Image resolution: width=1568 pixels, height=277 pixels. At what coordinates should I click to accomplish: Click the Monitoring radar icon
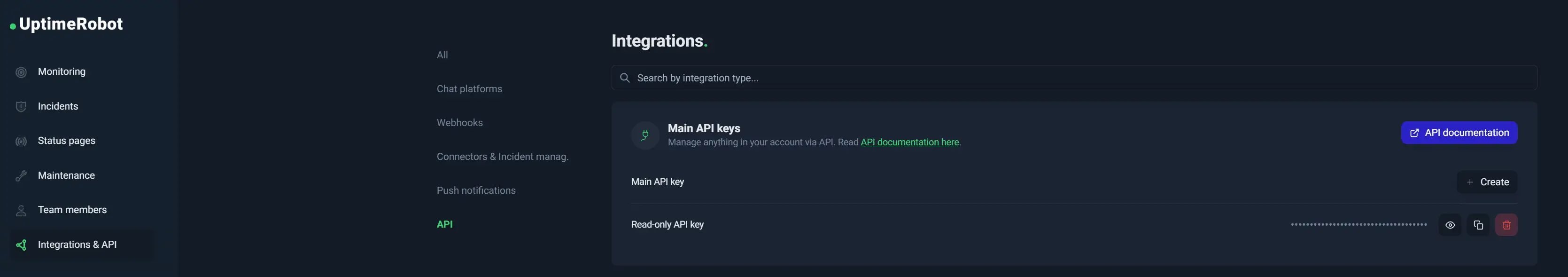pos(21,72)
